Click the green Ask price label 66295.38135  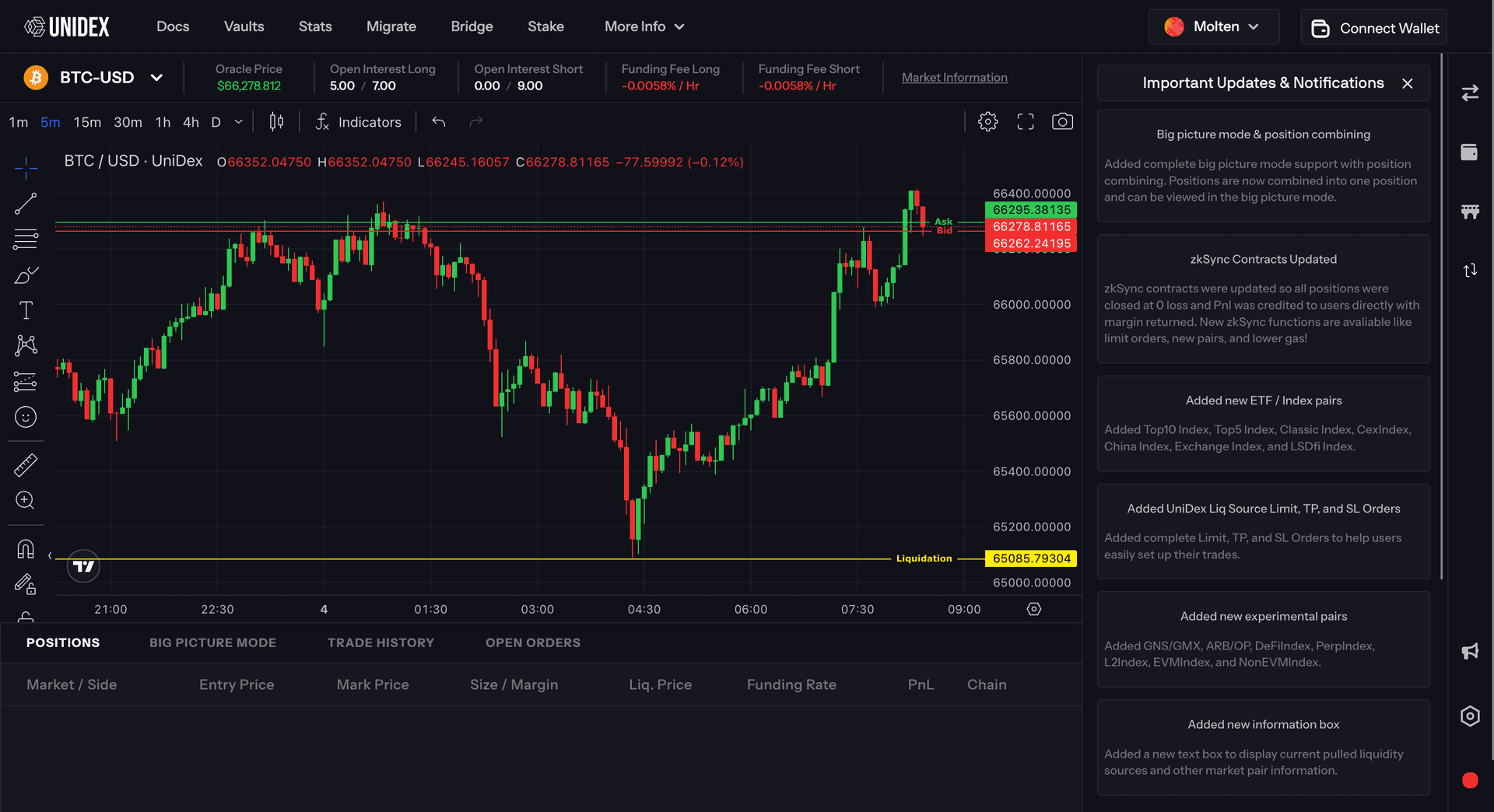1031,210
